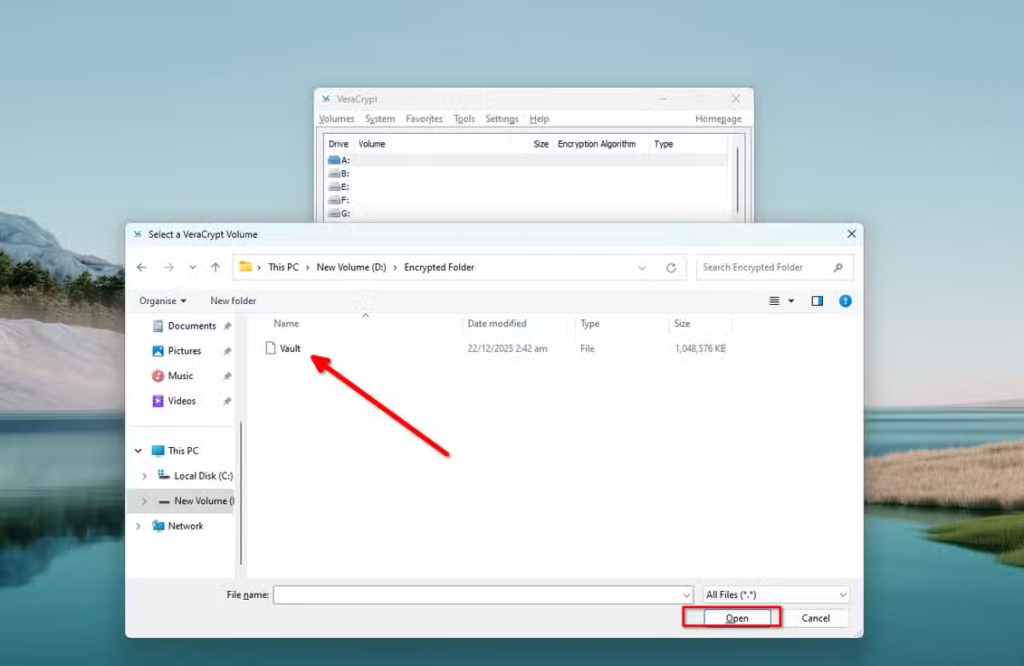Click the Cancel button

click(x=815, y=618)
